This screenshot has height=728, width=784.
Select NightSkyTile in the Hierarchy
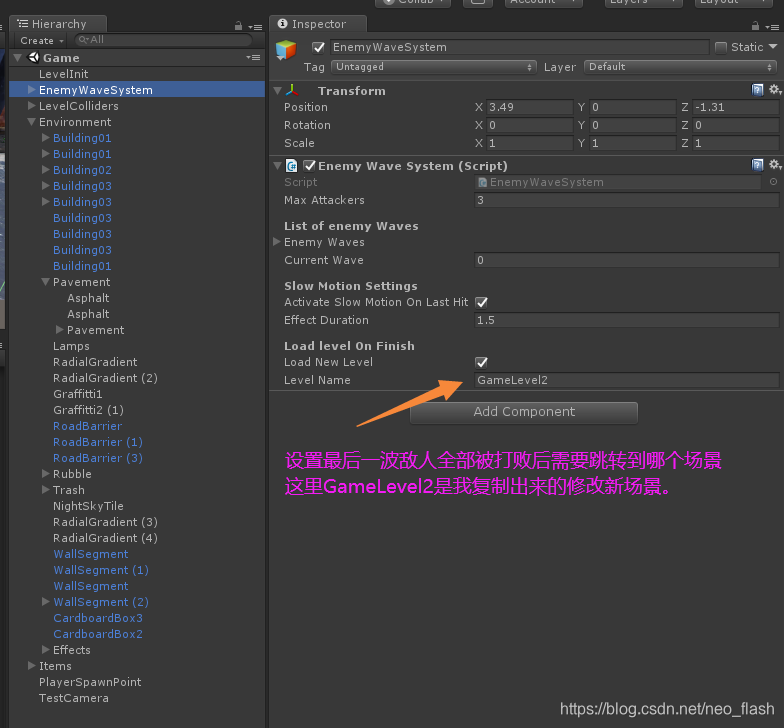[x=88, y=506]
